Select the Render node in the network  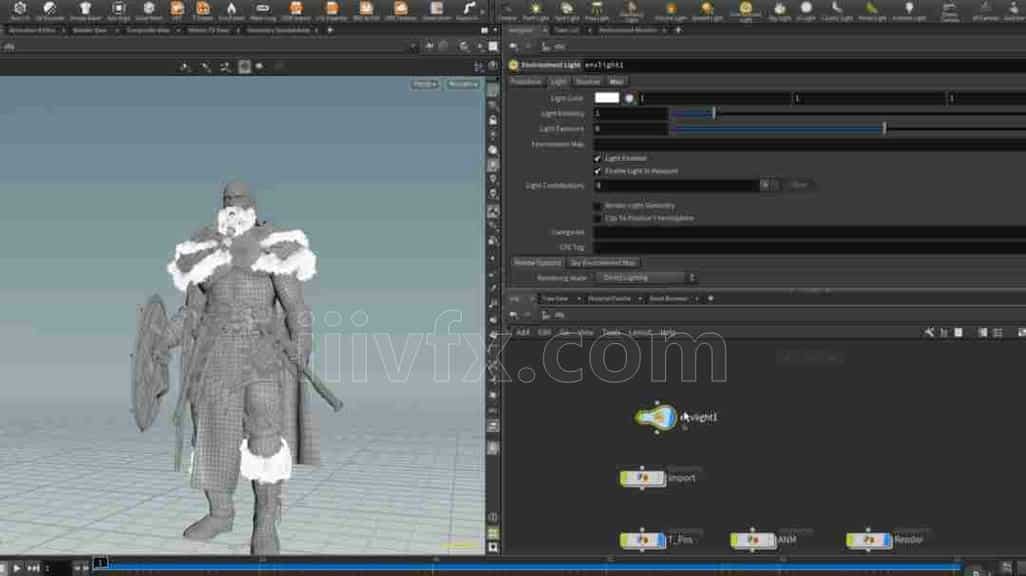(x=869, y=540)
